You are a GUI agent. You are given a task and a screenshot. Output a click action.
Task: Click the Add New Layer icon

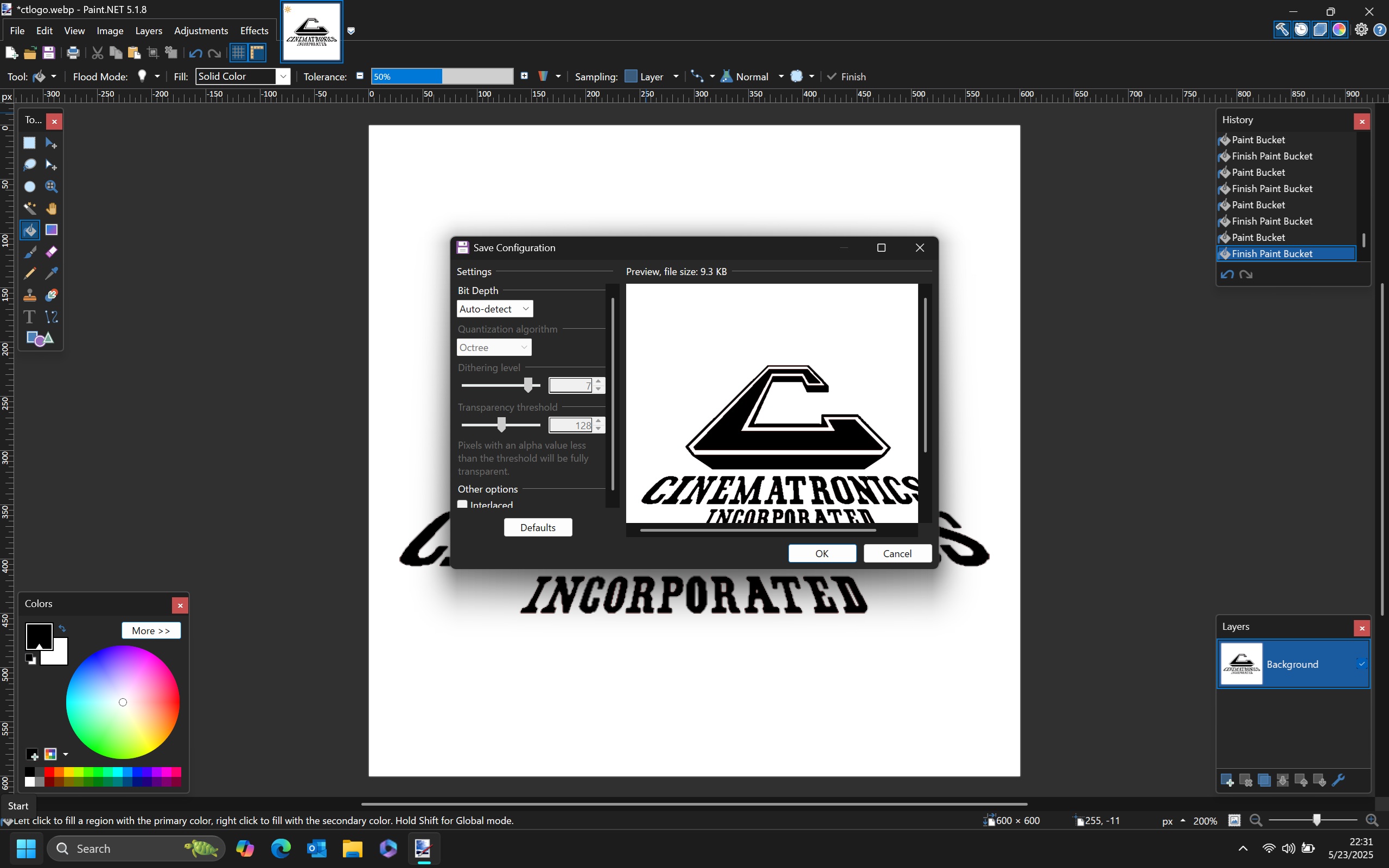click(1227, 780)
